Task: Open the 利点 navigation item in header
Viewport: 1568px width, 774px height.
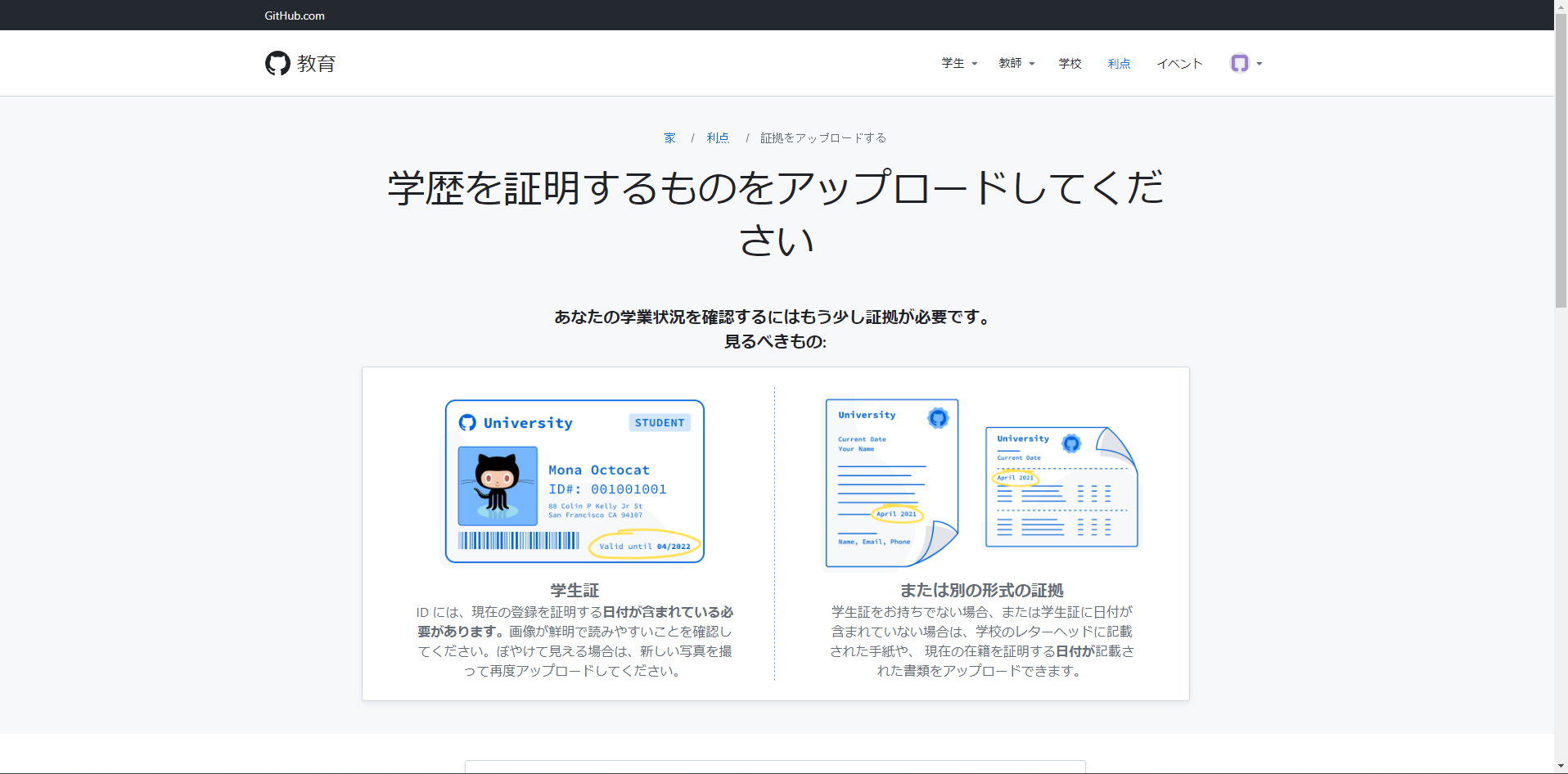Action: [x=1119, y=63]
